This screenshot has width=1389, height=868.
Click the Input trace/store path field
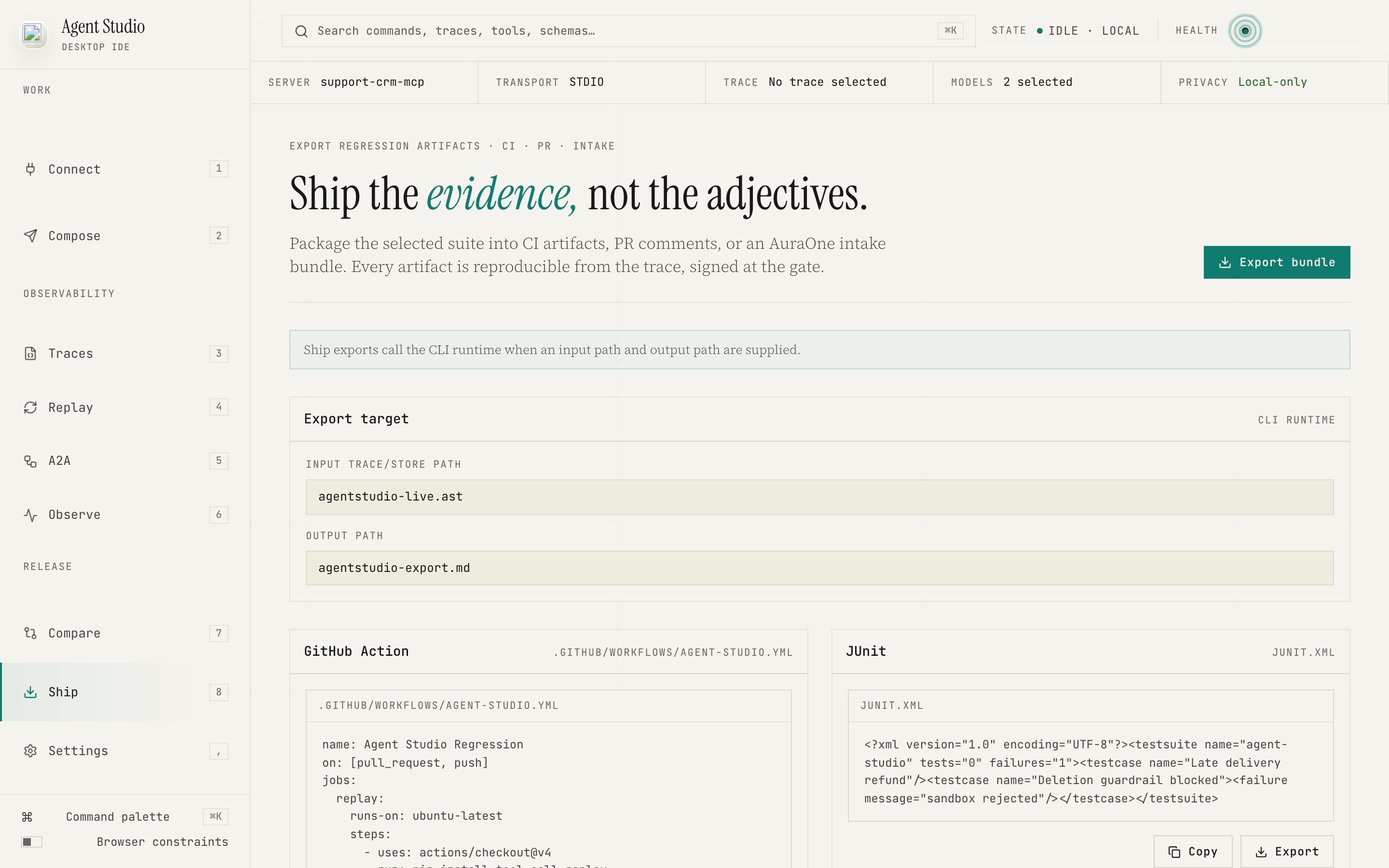click(819, 497)
